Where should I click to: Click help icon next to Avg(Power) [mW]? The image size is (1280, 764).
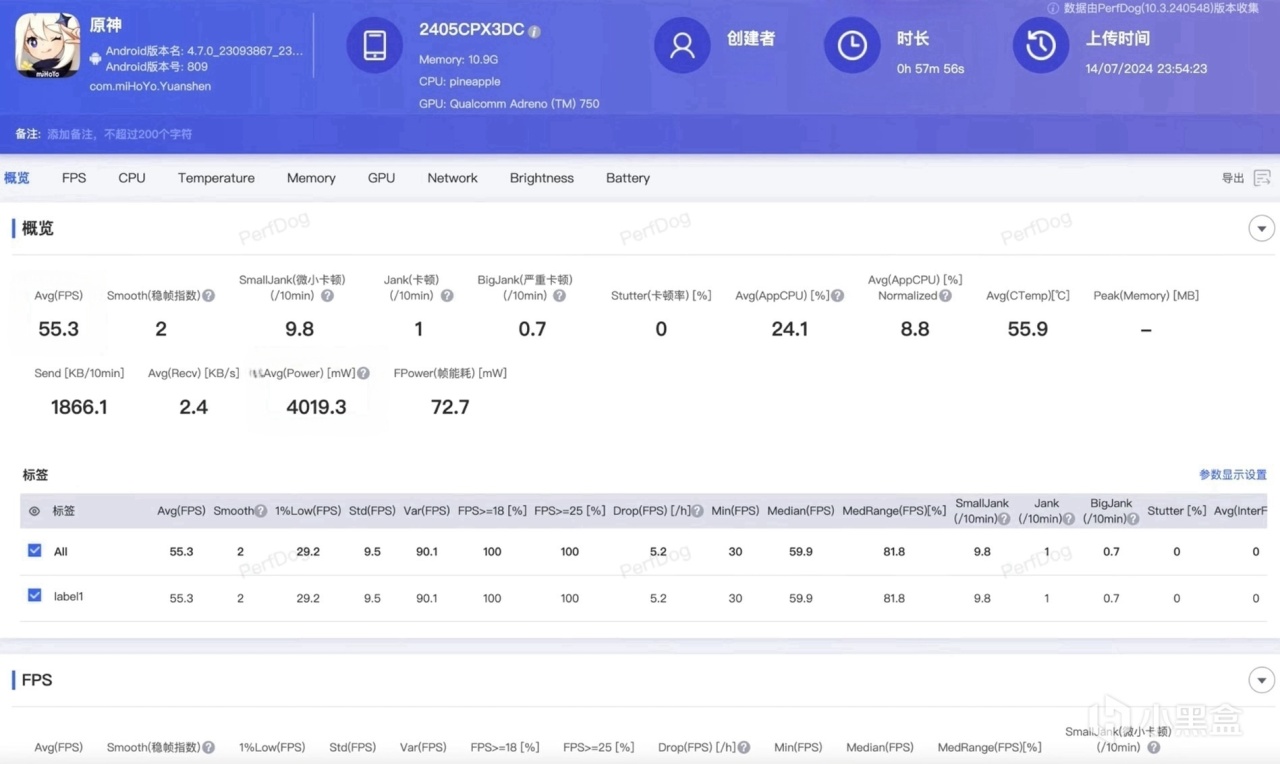[x=364, y=374]
